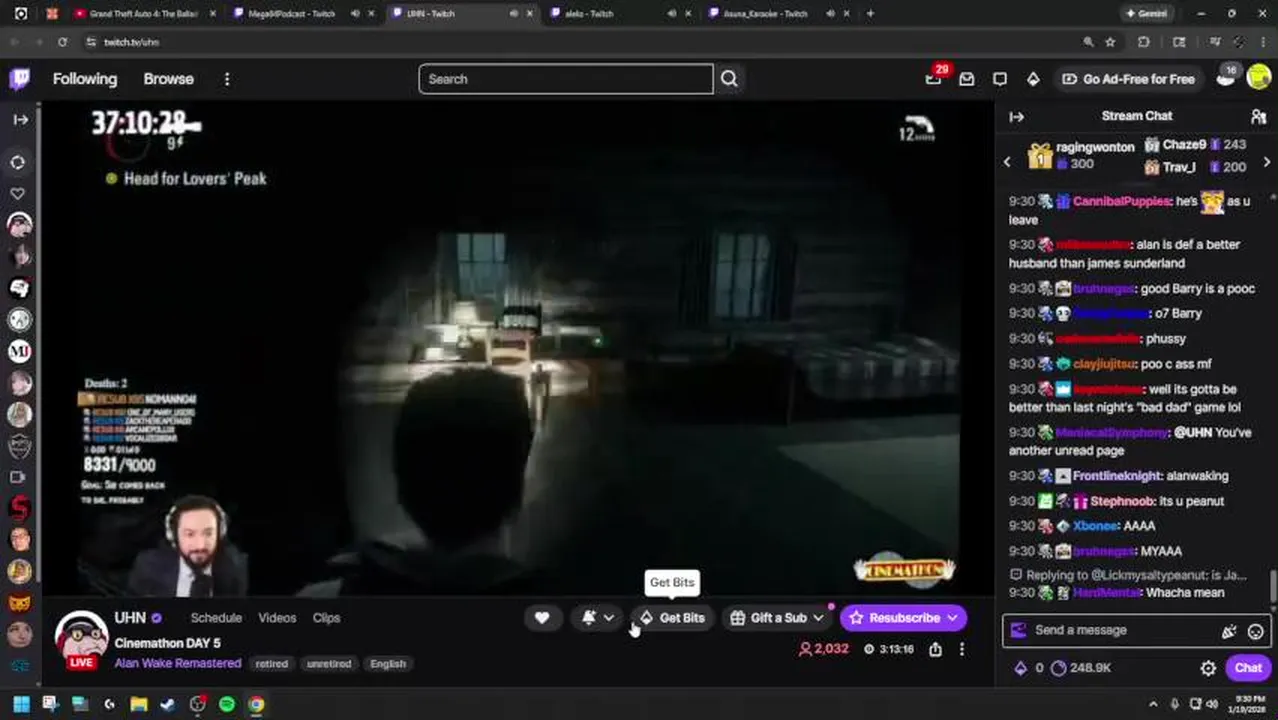The image size is (1278, 720).
Task: Open the notifications inbox icon
Action: point(966,79)
